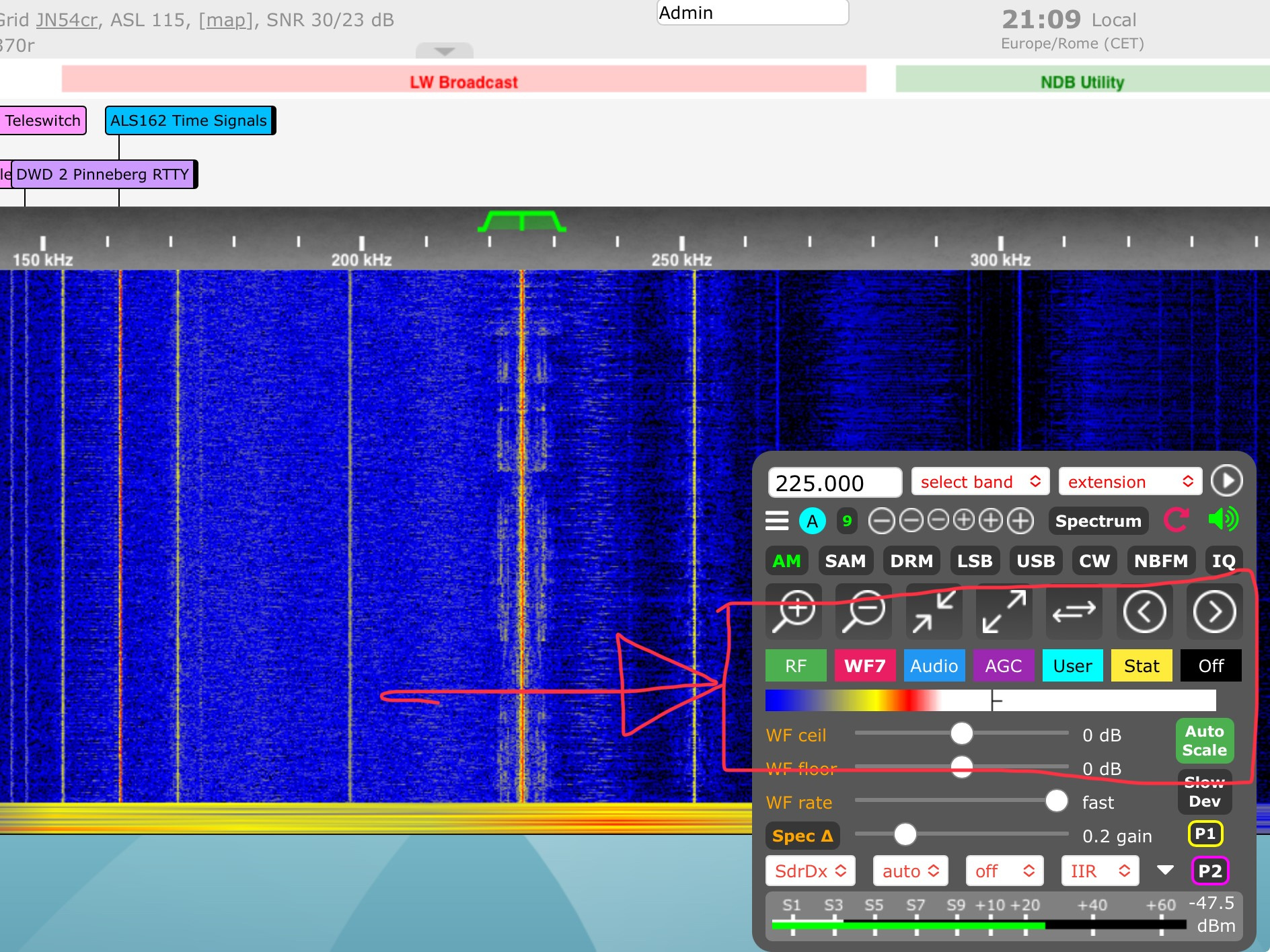1270x952 pixels.
Task: Click the medium minus frequency step button
Action: pyautogui.click(x=911, y=520)
